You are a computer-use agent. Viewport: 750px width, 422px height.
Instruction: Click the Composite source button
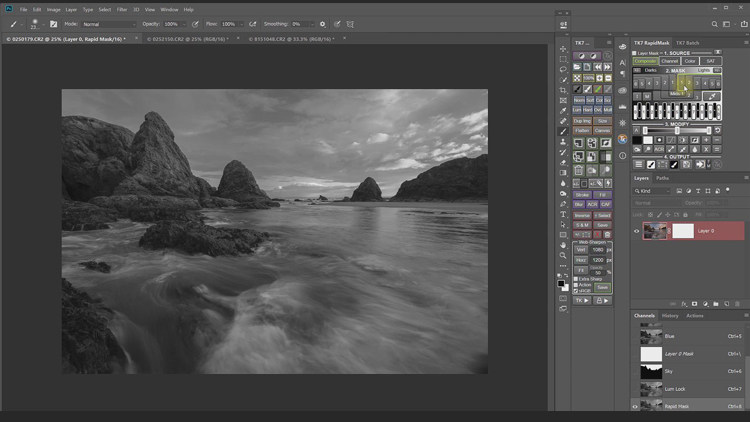645,61
